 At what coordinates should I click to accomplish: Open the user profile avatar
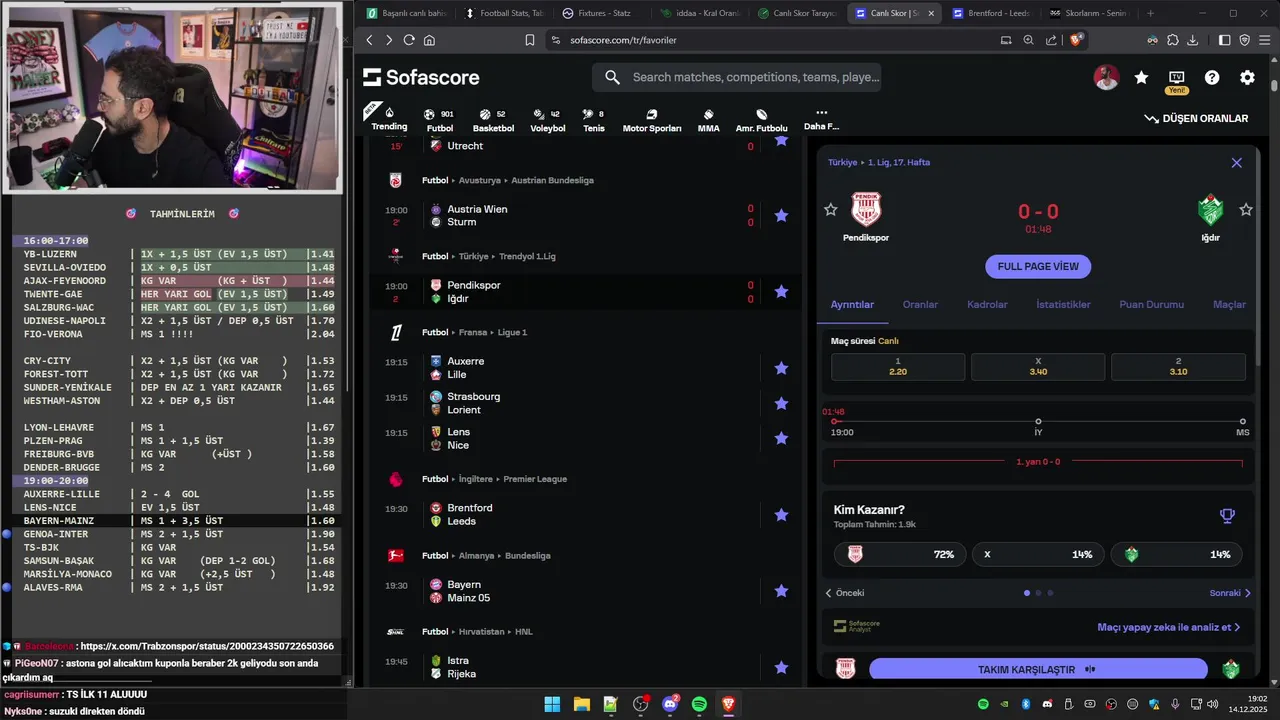click(1106, 77)
